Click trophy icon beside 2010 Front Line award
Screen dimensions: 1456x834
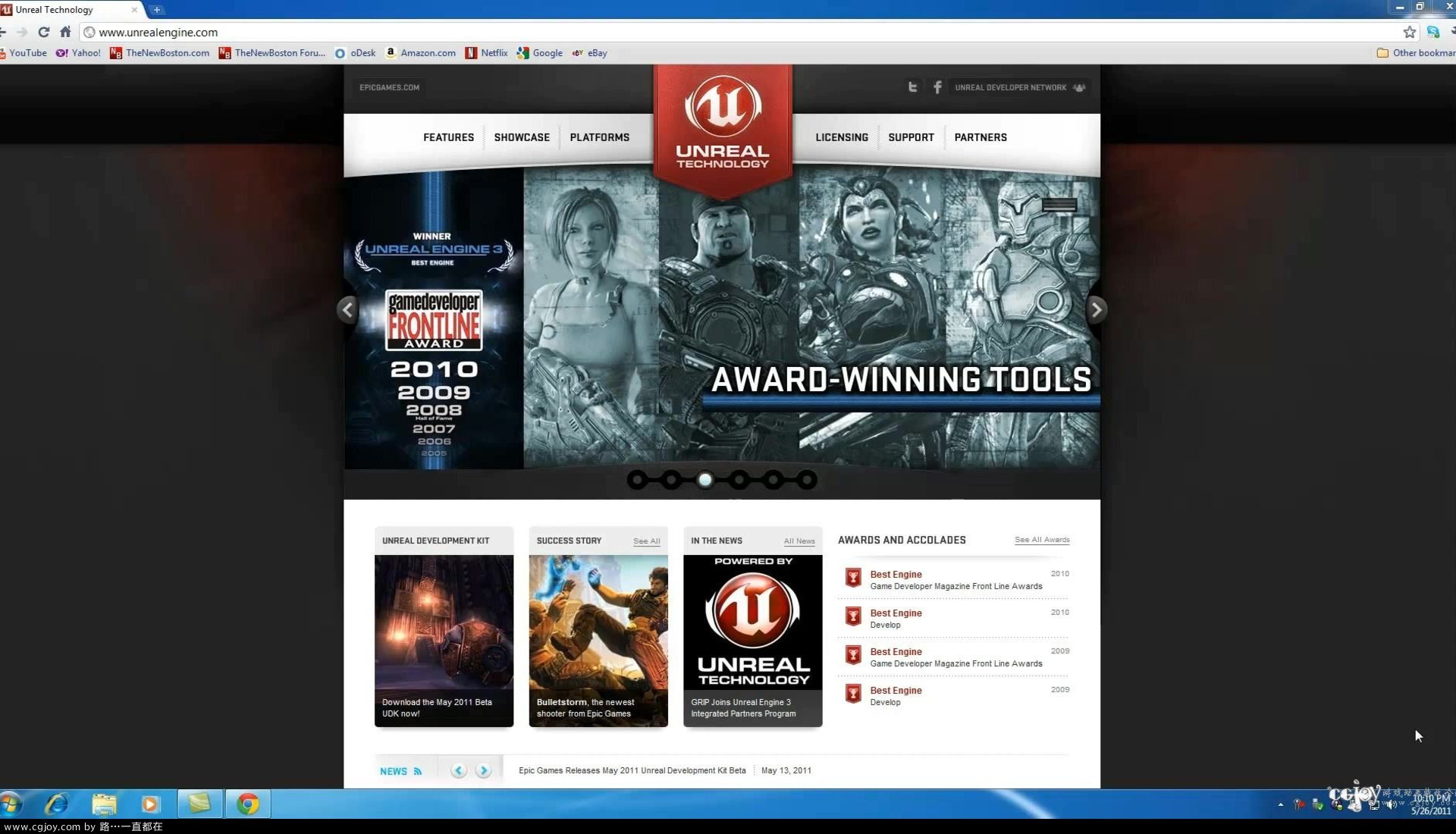tap(853, 578)
